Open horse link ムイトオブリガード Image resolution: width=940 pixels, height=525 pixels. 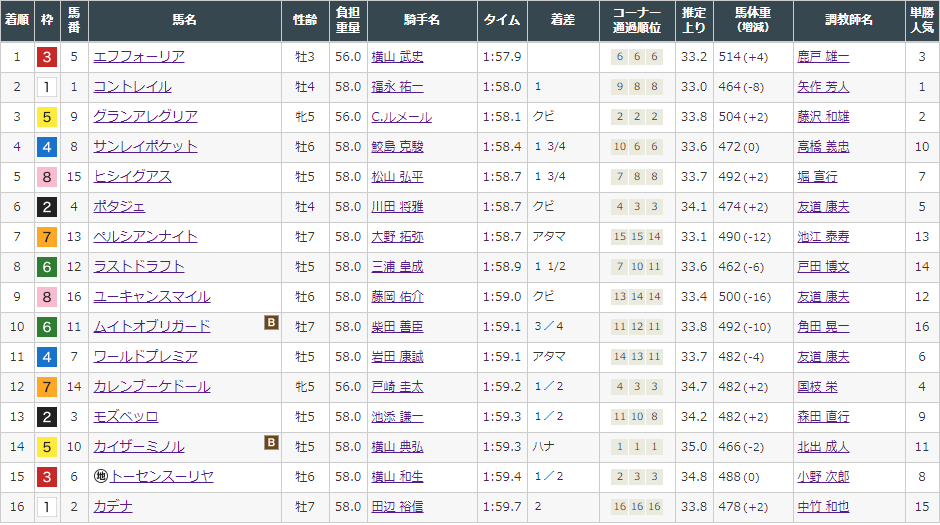pyautogui.click(x=152, y=326)
